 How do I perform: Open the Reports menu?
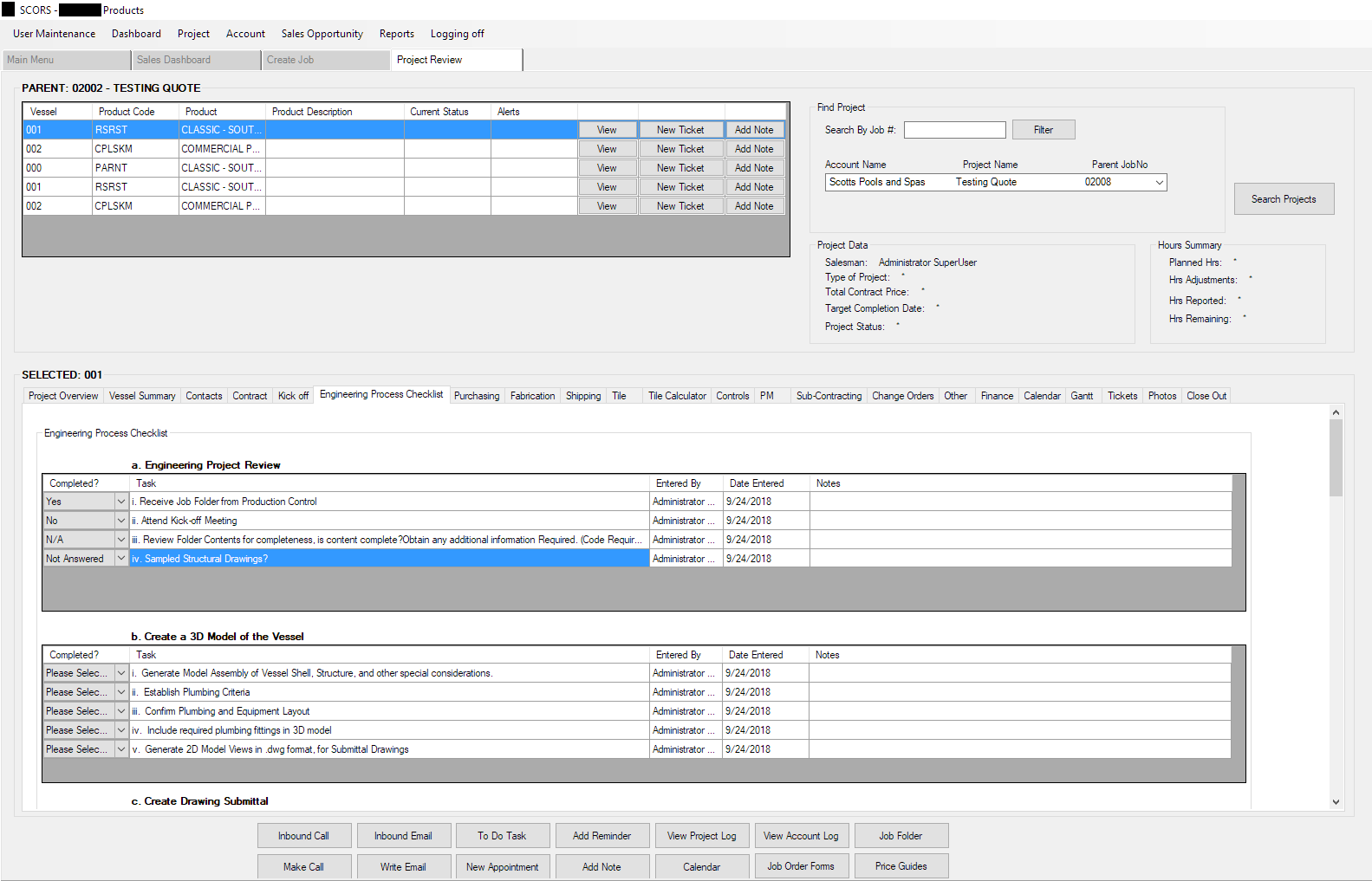(x=396, y=34)
